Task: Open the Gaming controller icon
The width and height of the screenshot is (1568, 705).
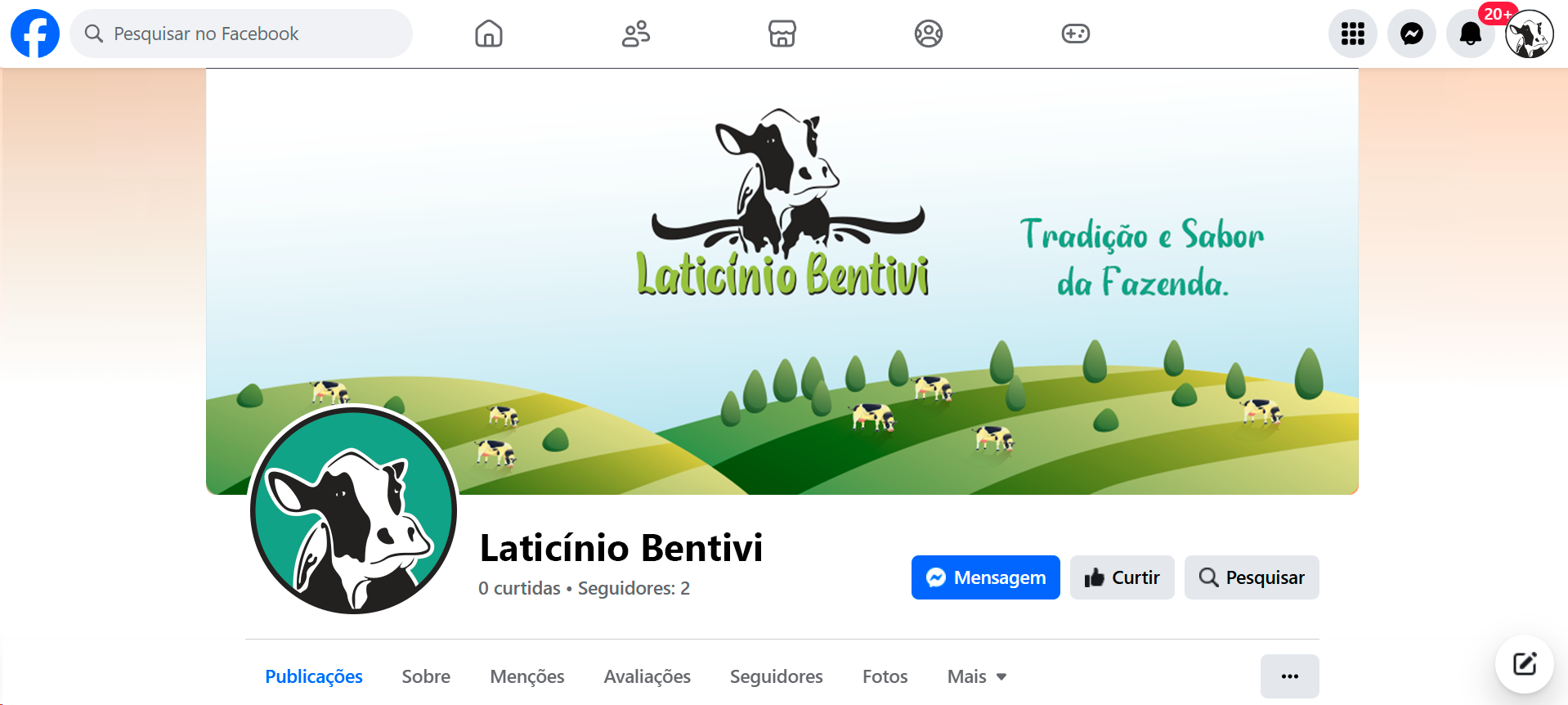Action: point(1075,34)
